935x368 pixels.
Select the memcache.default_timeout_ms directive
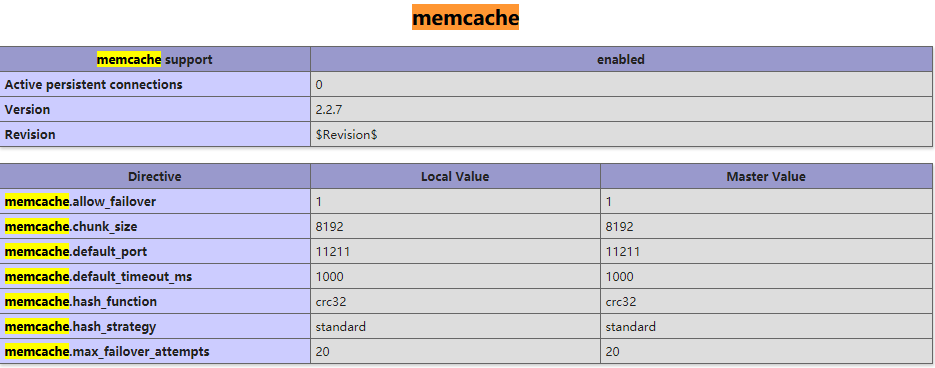point(98,277)
